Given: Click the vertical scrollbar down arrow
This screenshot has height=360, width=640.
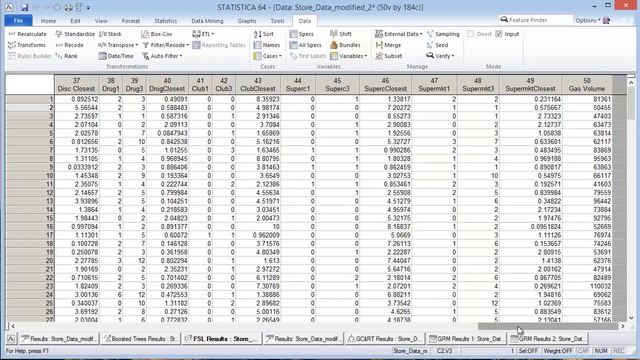Looking at the screenshot, I should coord(631,318).
